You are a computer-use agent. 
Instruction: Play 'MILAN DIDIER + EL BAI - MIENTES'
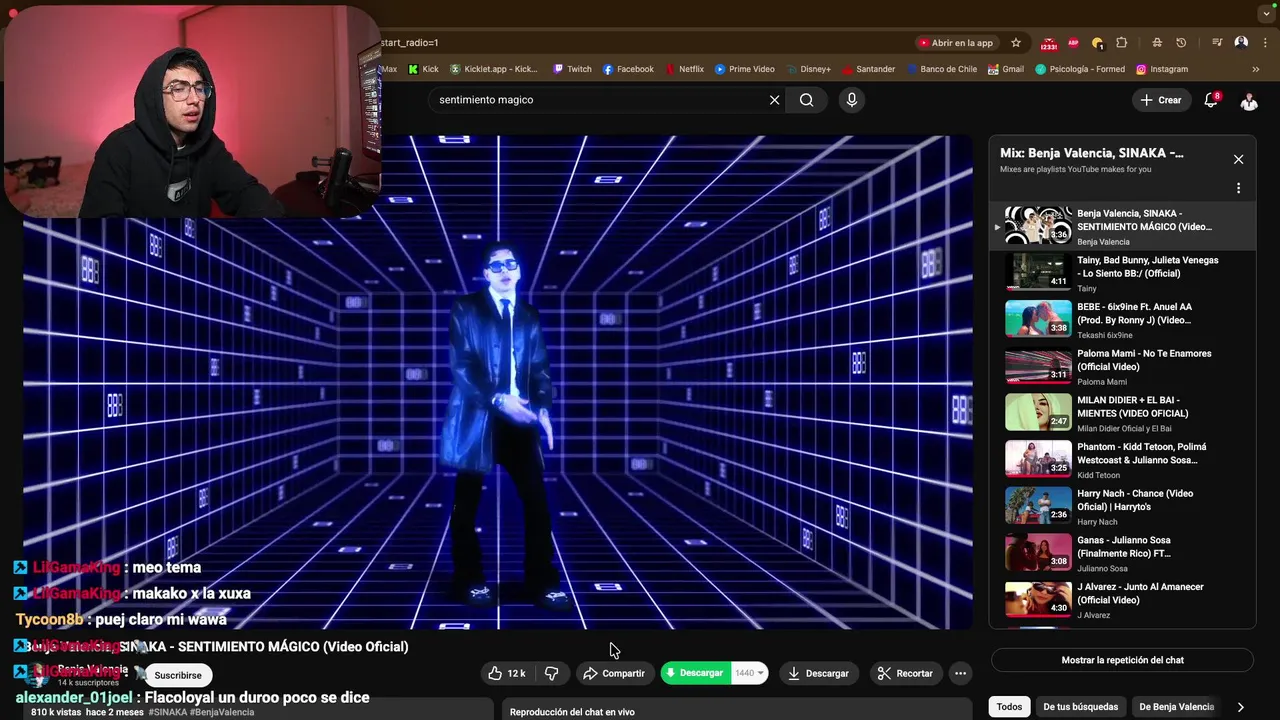coord(1122,413)
